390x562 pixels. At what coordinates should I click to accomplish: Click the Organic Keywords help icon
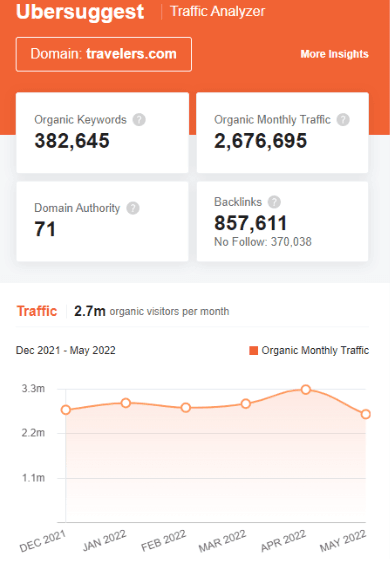(x=139, y=120)
